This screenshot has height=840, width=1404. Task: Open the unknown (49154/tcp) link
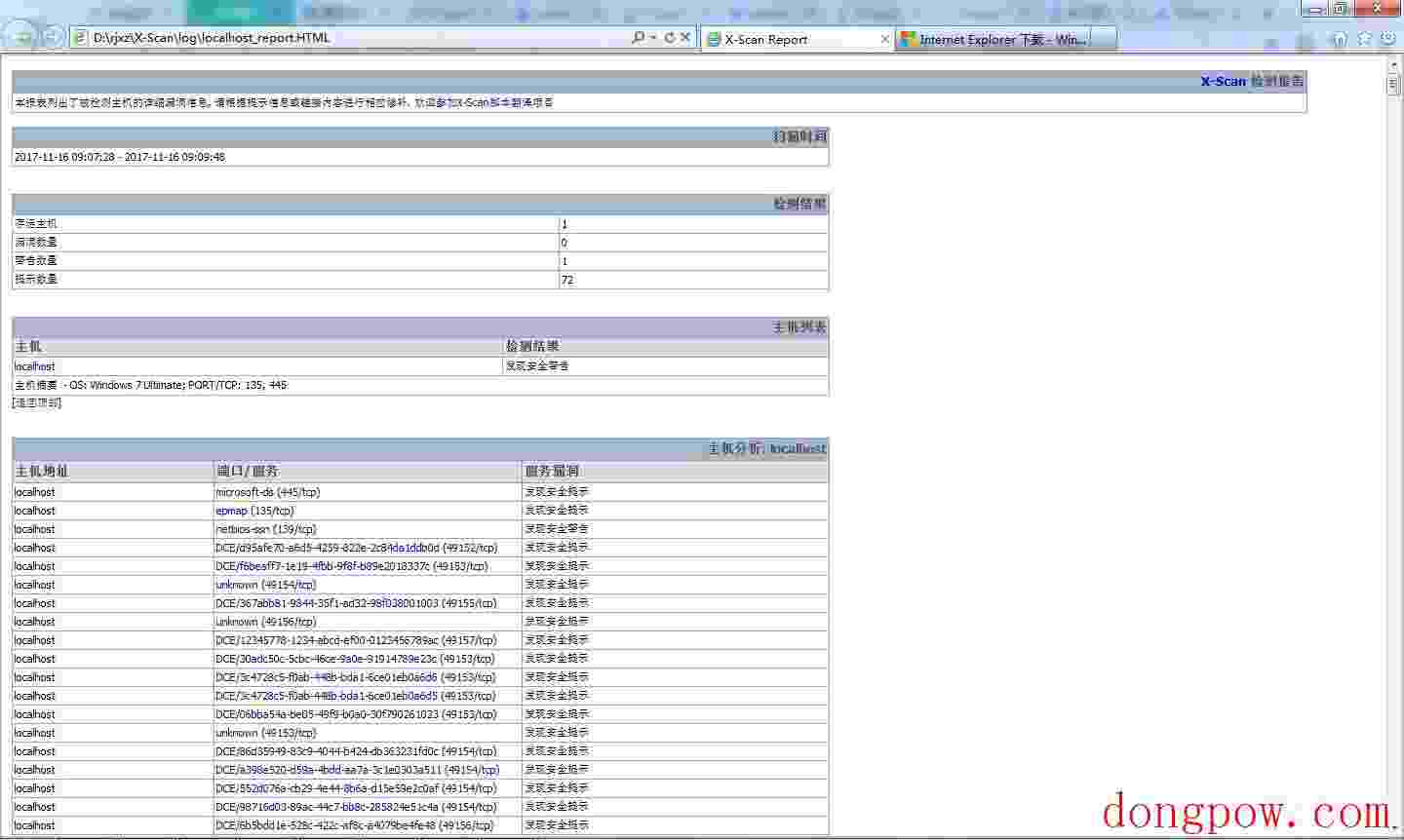(266, 585)
